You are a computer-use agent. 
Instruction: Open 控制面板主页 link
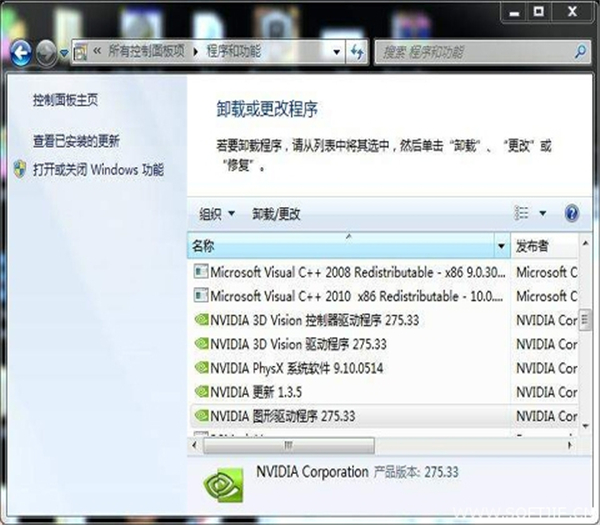tap(66, 100)
